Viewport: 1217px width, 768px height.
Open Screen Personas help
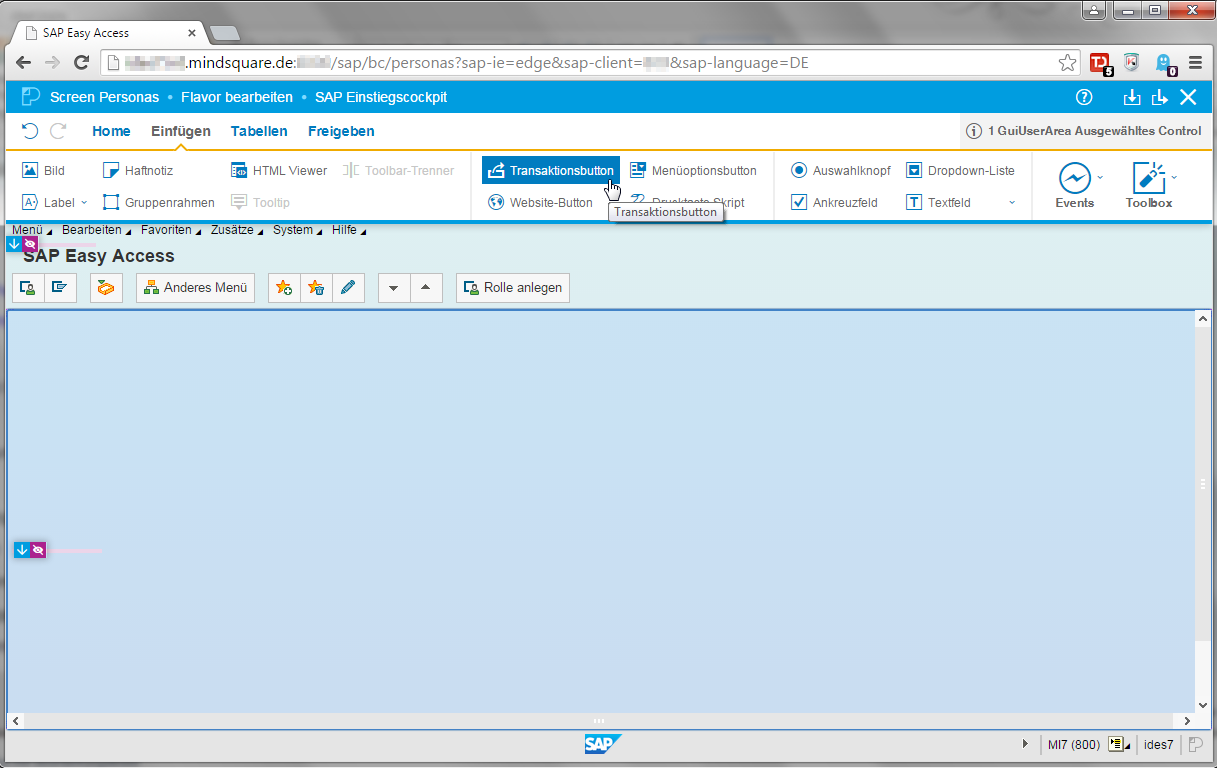pyautogui.click(x=1084, y=97)
